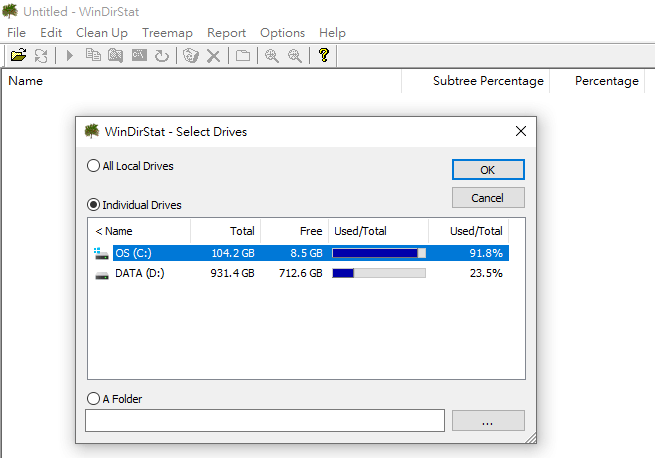
Task: Click the Subtree Percentage column header
Action: point(475,81)
